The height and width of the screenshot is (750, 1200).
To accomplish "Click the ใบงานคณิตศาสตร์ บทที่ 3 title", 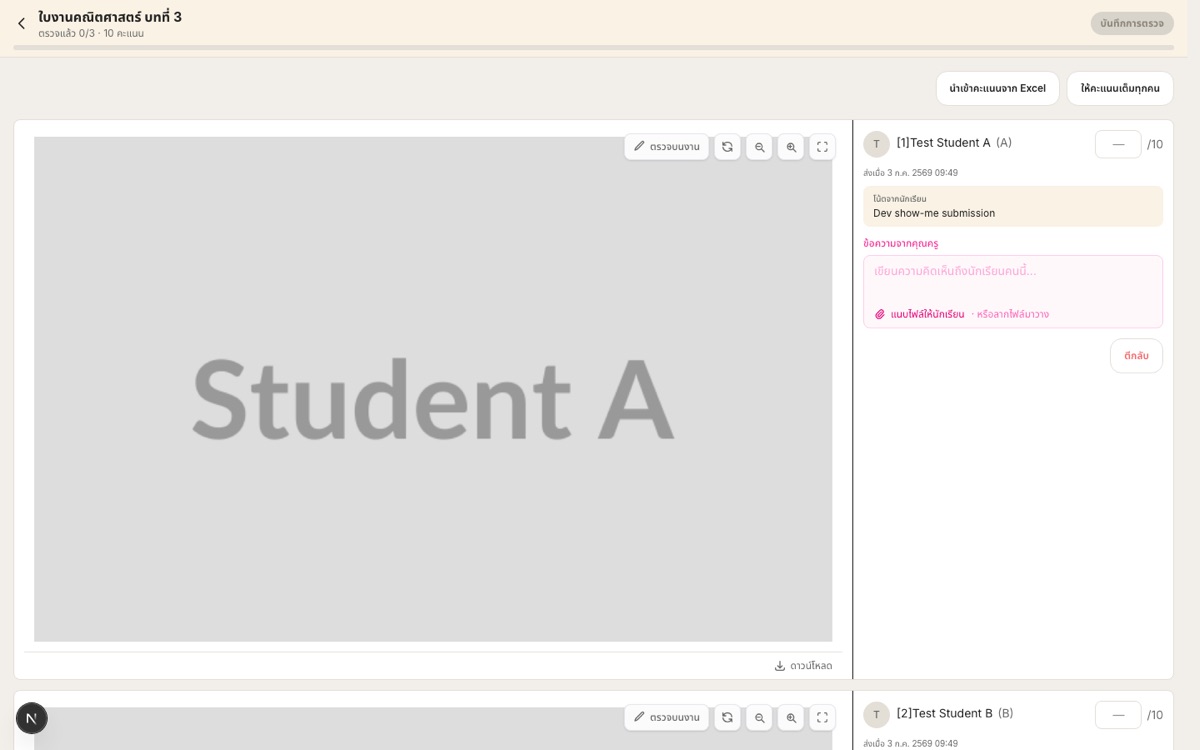I will click(110, 17).
